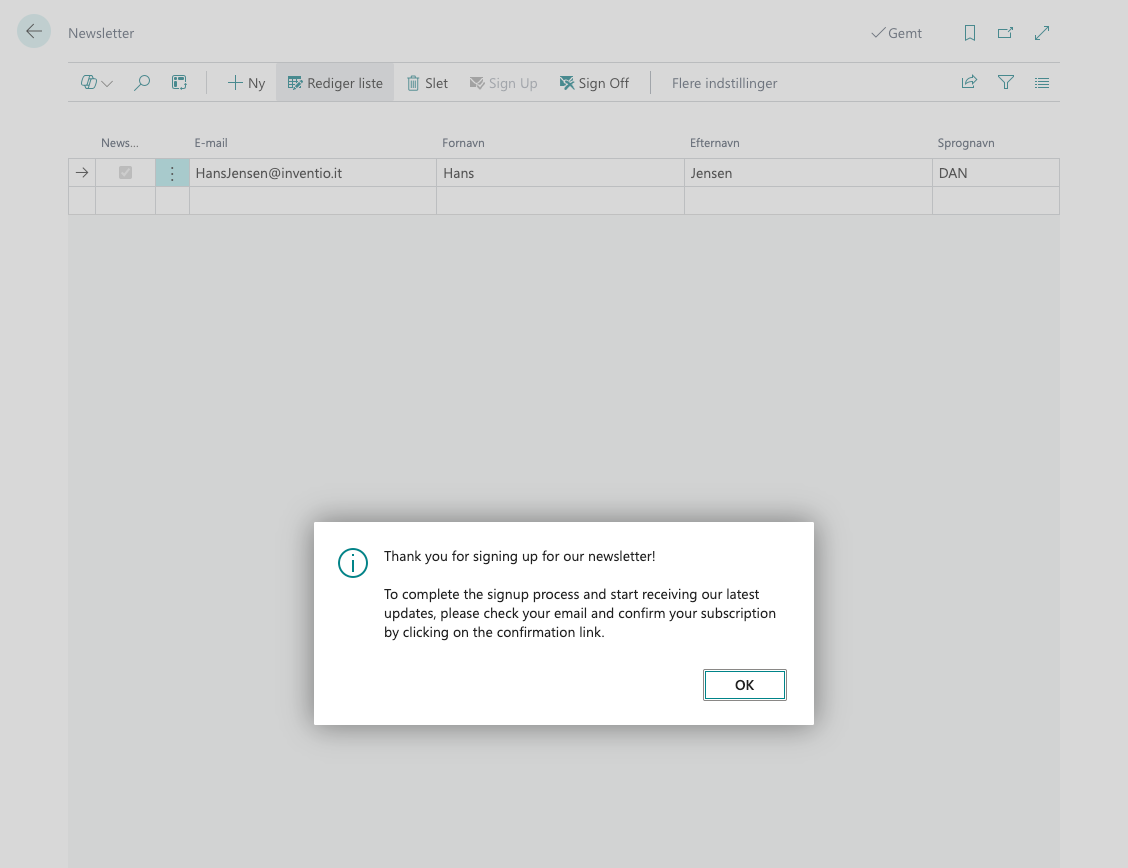This screenshot has height=868, width=1128.
Task: Open the search magnifier icon
Action: [142, 83]
